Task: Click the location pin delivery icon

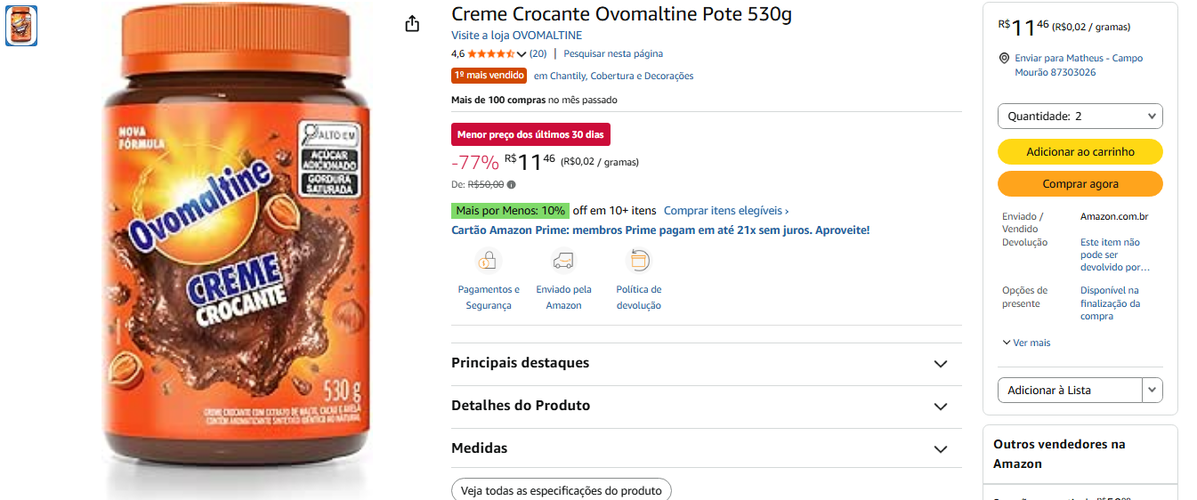Action: tap(1004, 58)
